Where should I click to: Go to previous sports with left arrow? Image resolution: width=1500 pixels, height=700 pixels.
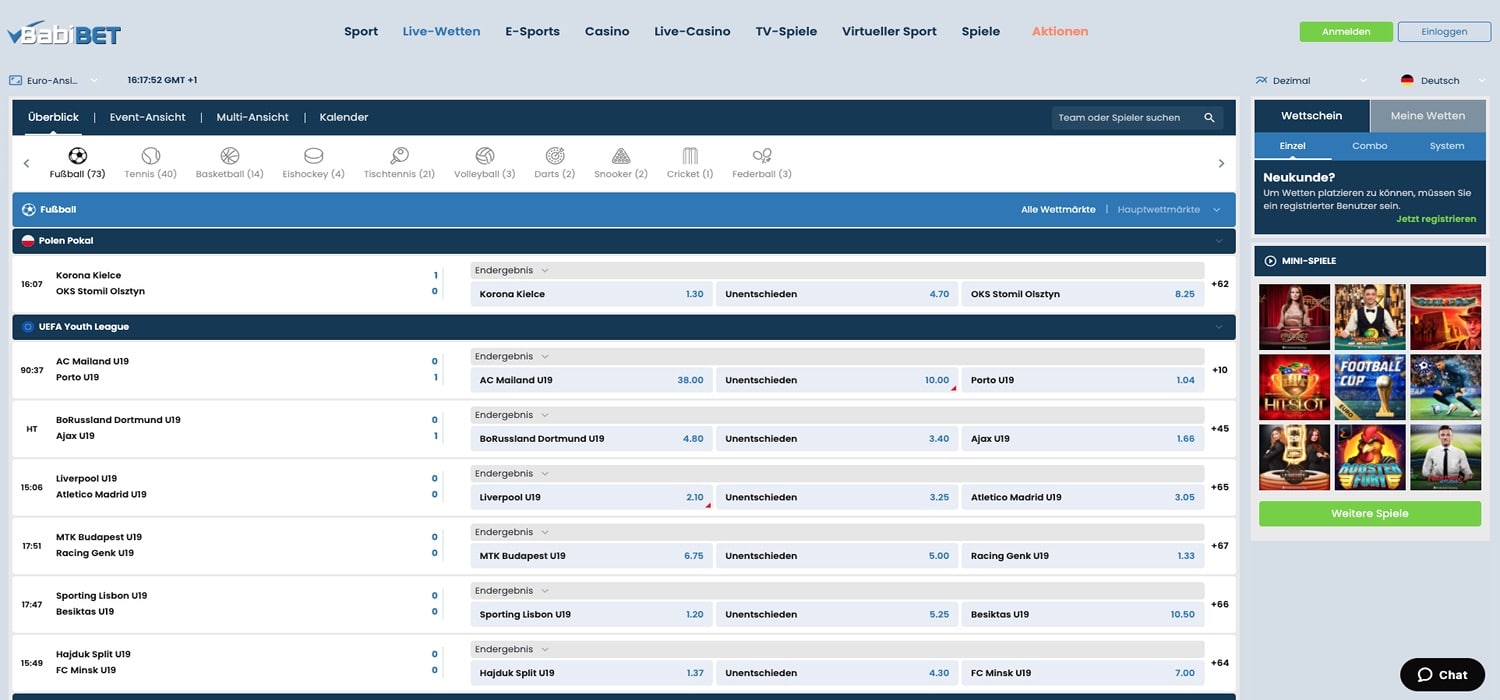27,163
